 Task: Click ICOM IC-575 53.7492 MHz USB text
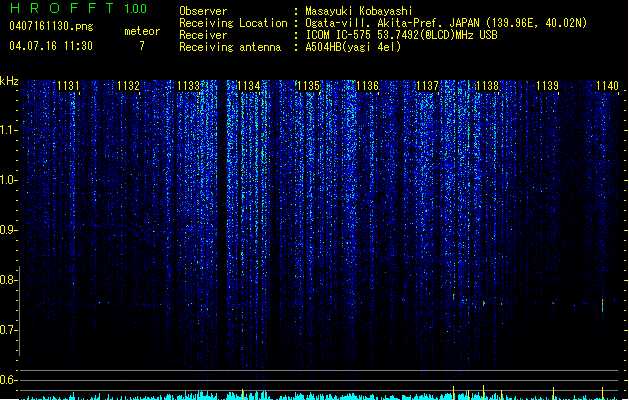point(401,35)
